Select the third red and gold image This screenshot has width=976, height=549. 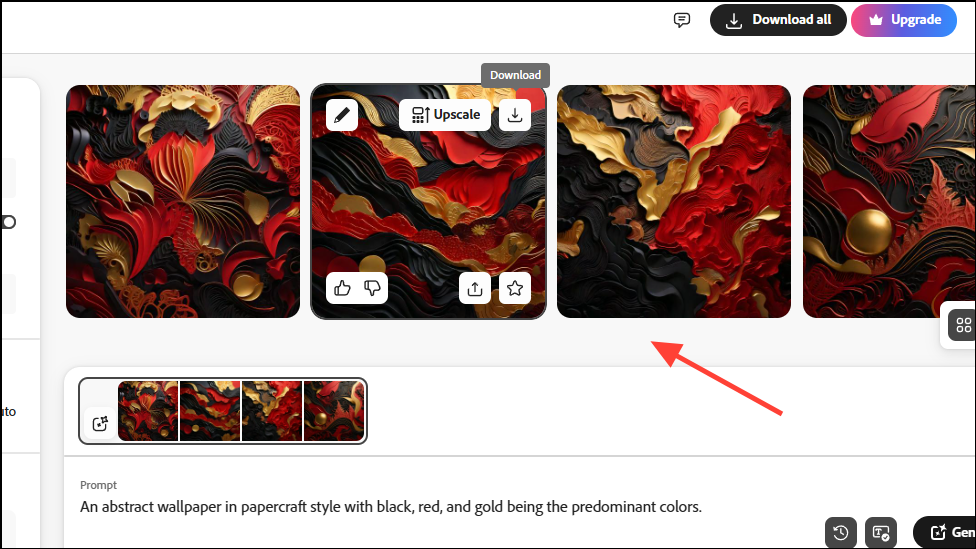pyautogui.click(x=673, y=202)
